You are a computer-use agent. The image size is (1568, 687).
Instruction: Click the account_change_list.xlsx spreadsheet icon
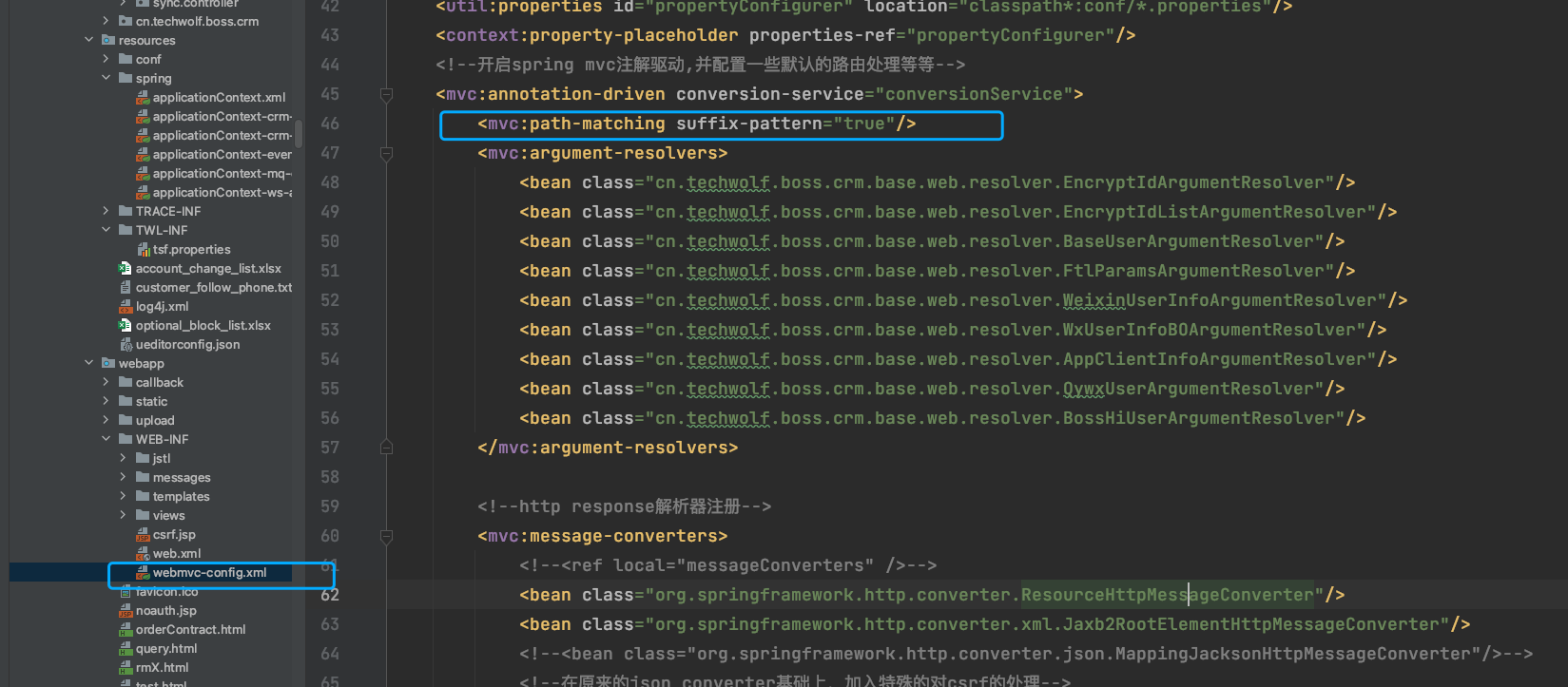point(126,269)
